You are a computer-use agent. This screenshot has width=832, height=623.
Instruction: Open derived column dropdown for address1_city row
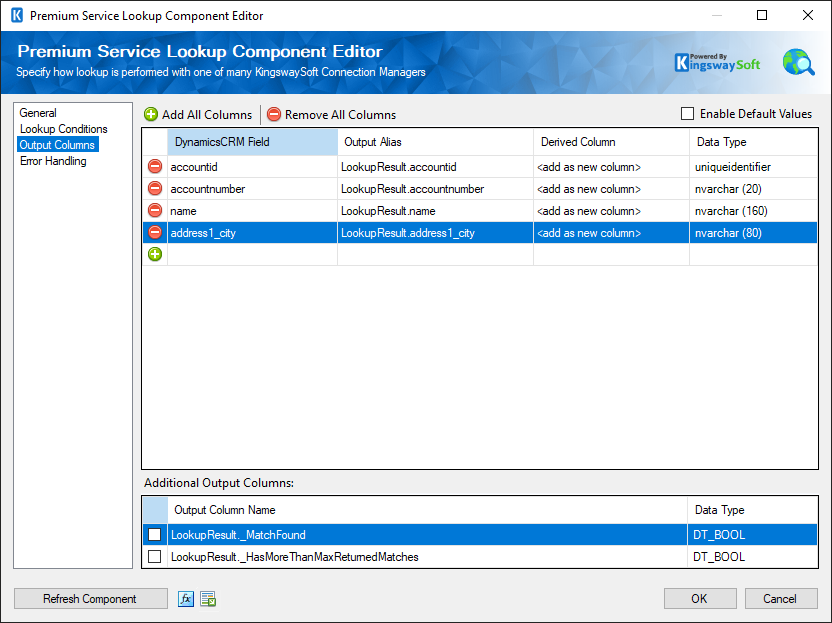click(x=611, y=233)
